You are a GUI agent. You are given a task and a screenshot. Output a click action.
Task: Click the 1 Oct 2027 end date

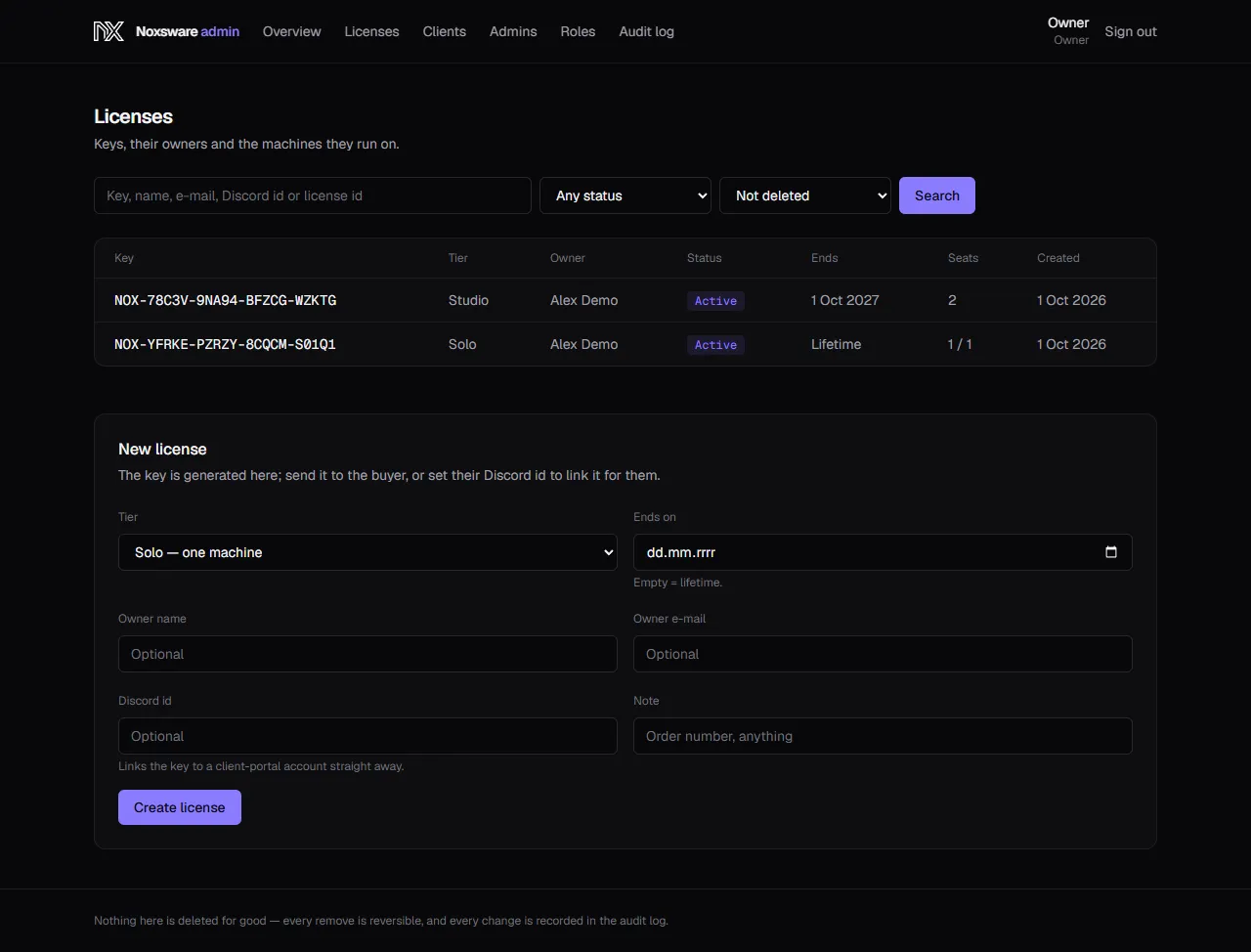(844, 300)
